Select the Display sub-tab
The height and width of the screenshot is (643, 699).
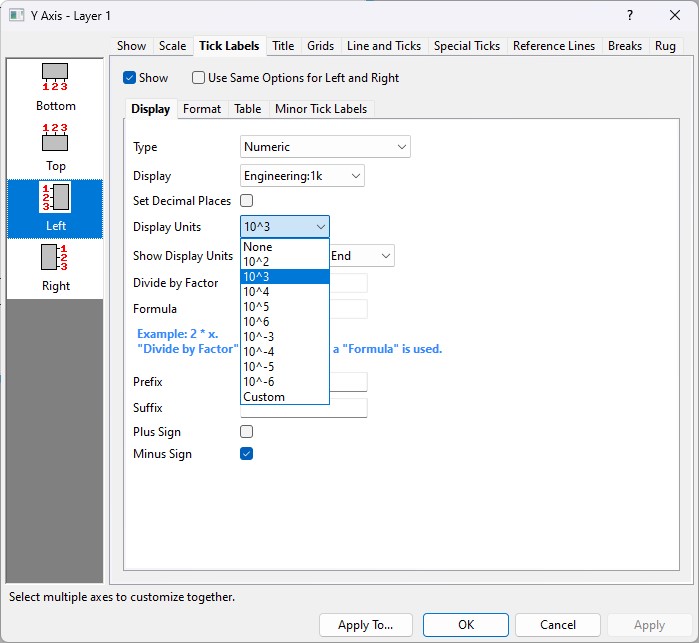click(151, 109)
